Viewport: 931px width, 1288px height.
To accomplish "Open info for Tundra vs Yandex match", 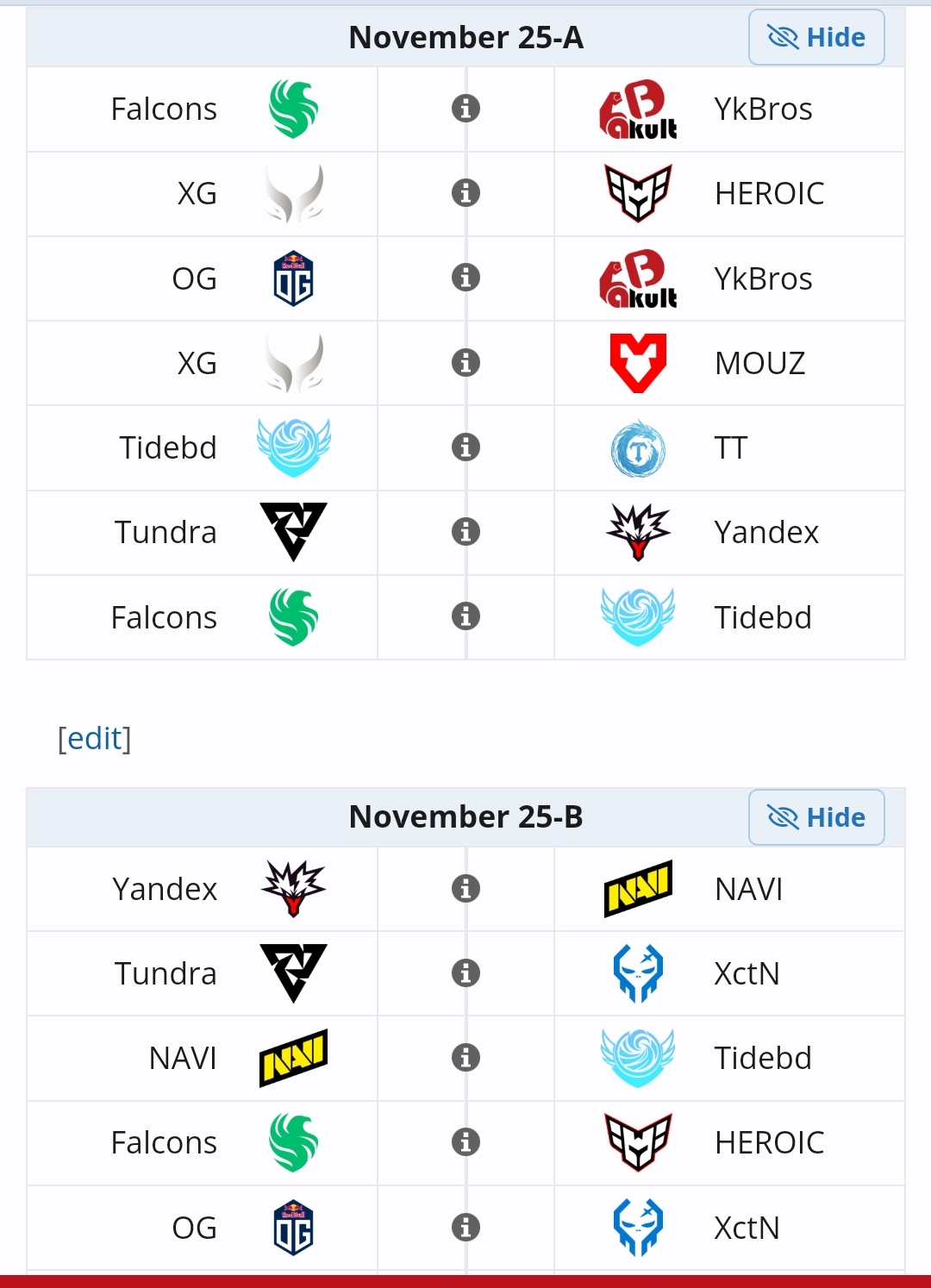I will (465, 532).
